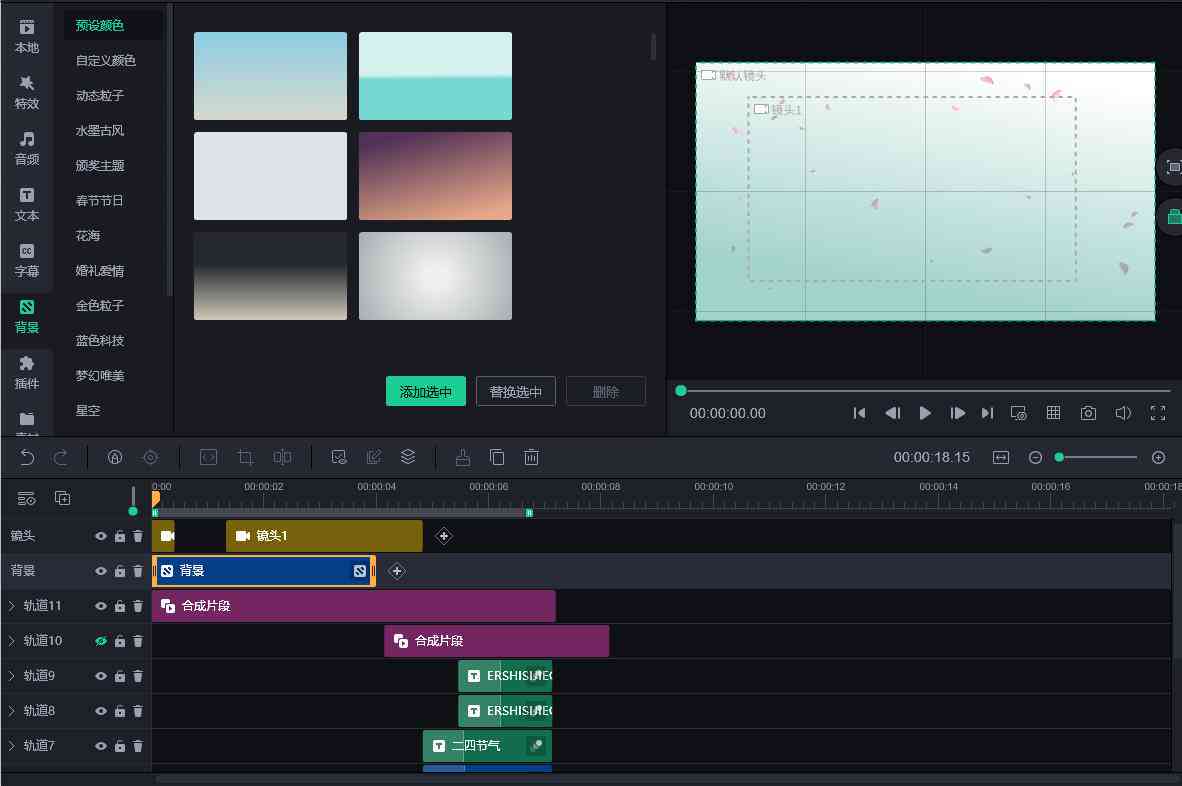Image resolution: width=1182 pixels, height=786 pixels.
Task: Delete the 轨道9 track with trash icon
Action: pyautogui.click(x=138, y=676)
